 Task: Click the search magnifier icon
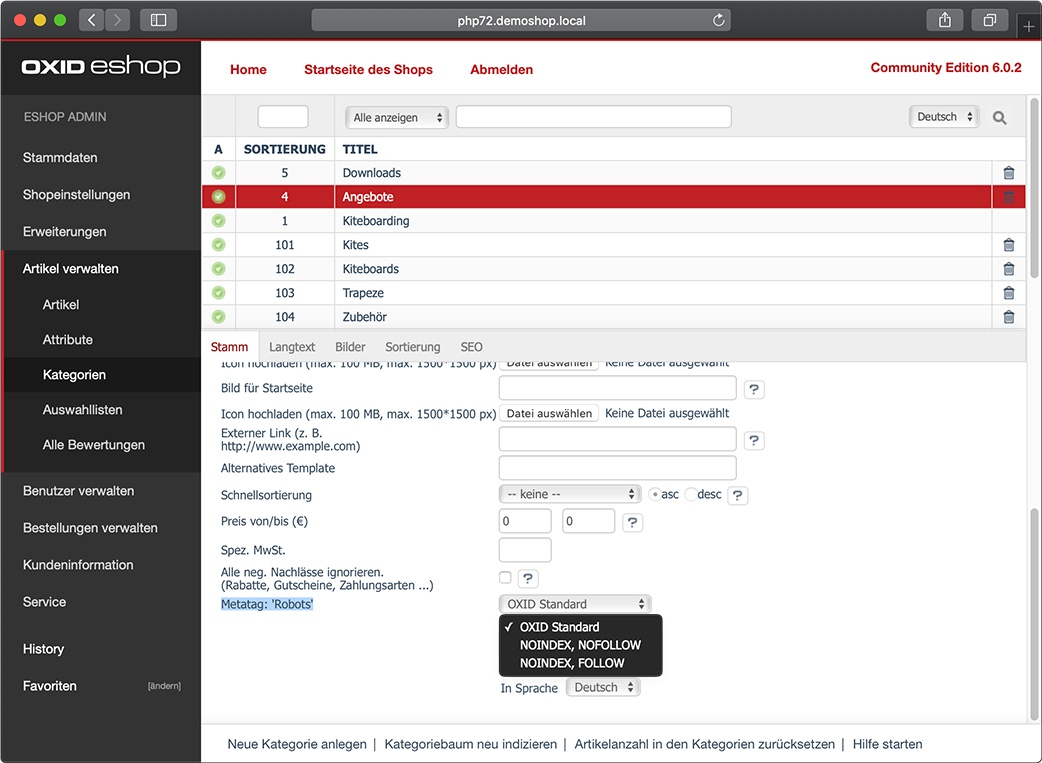(999, 118)
